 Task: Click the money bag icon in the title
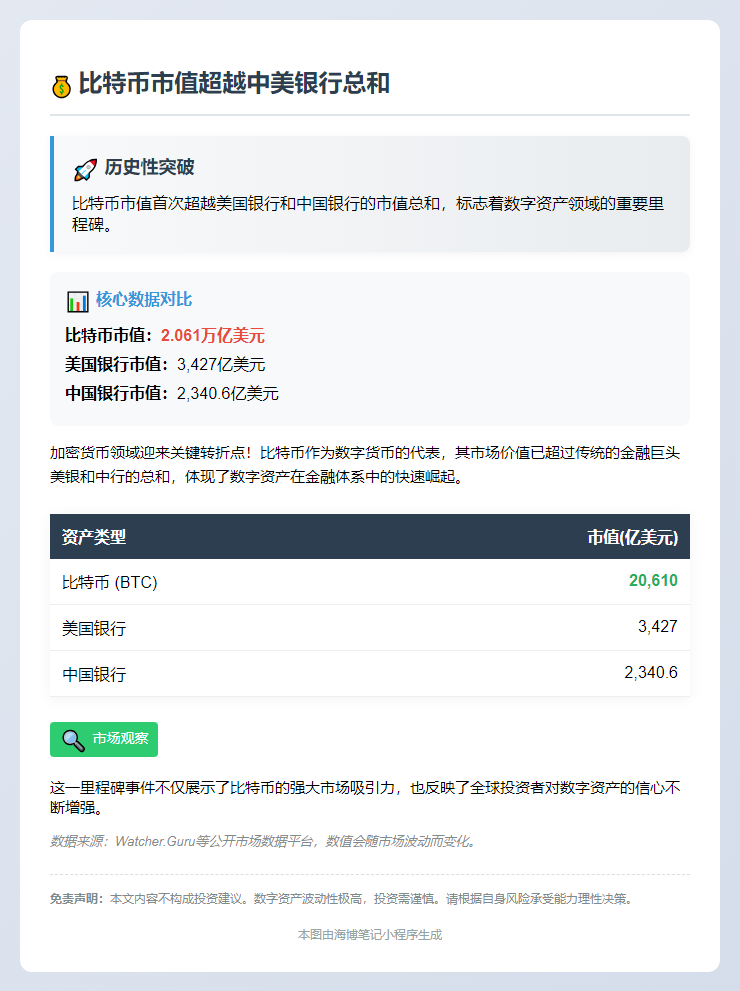61,86
